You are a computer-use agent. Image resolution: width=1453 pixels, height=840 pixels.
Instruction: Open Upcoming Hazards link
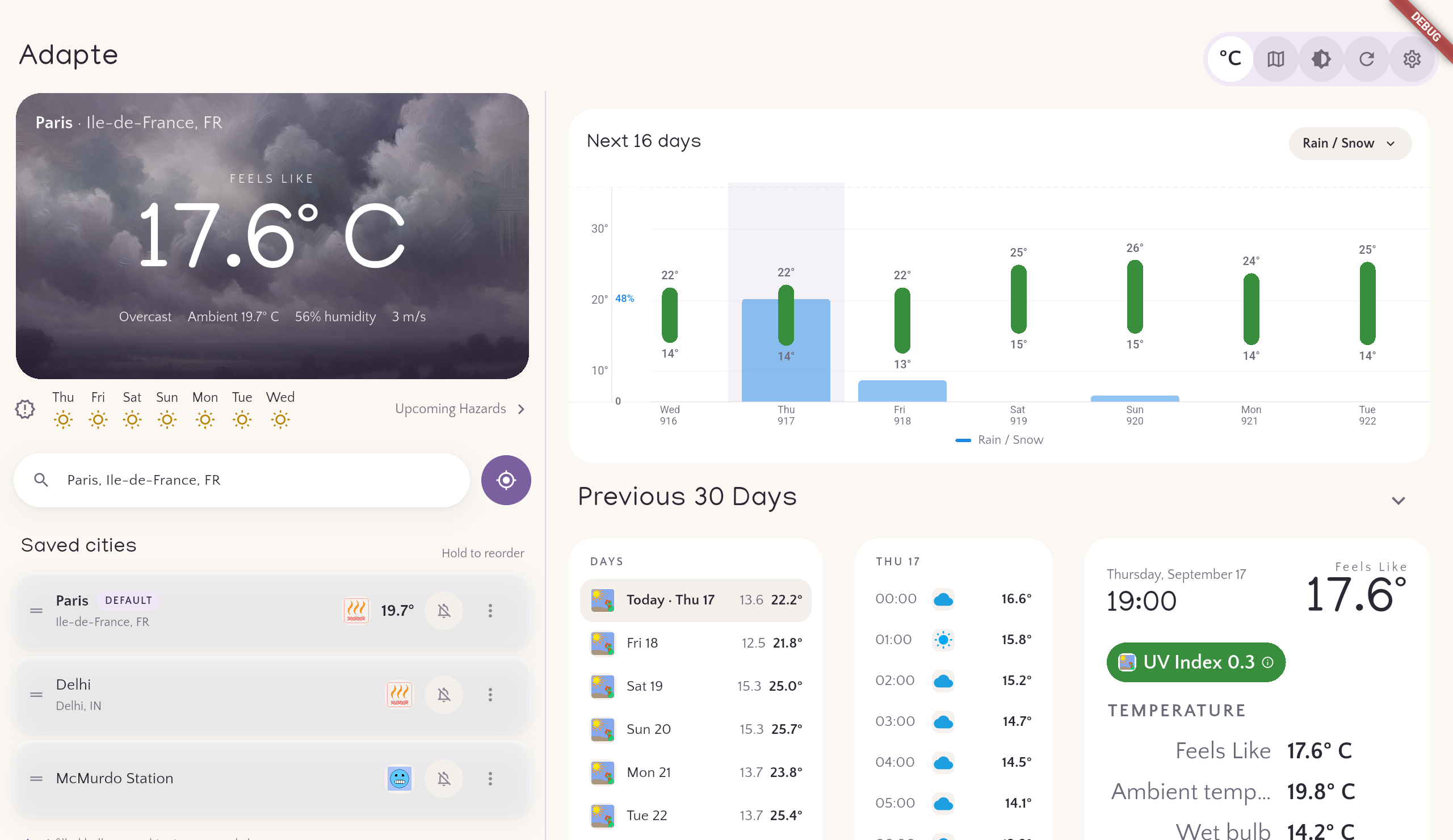(460, 409)
